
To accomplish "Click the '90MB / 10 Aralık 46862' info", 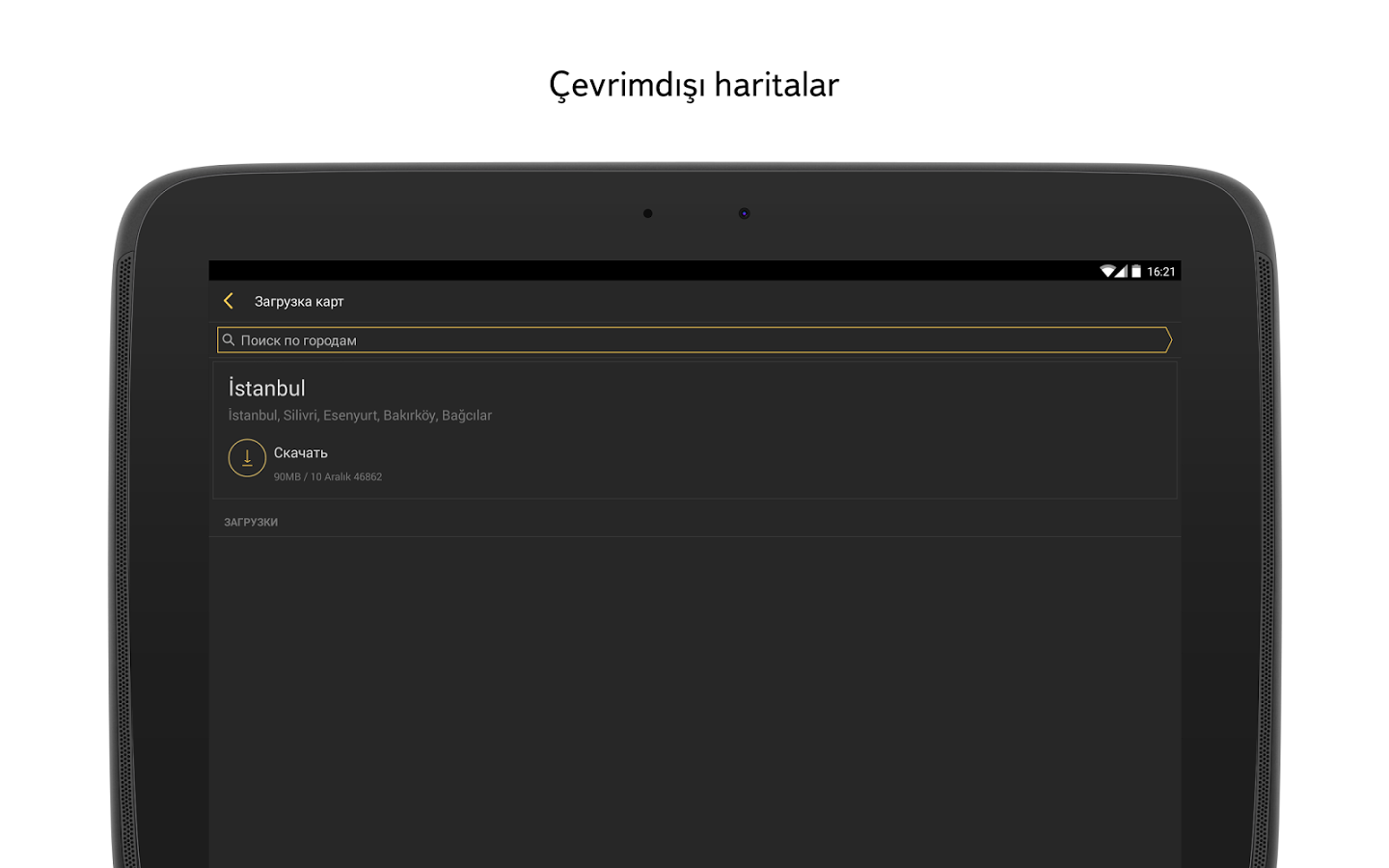I will [x=328, y=476].
